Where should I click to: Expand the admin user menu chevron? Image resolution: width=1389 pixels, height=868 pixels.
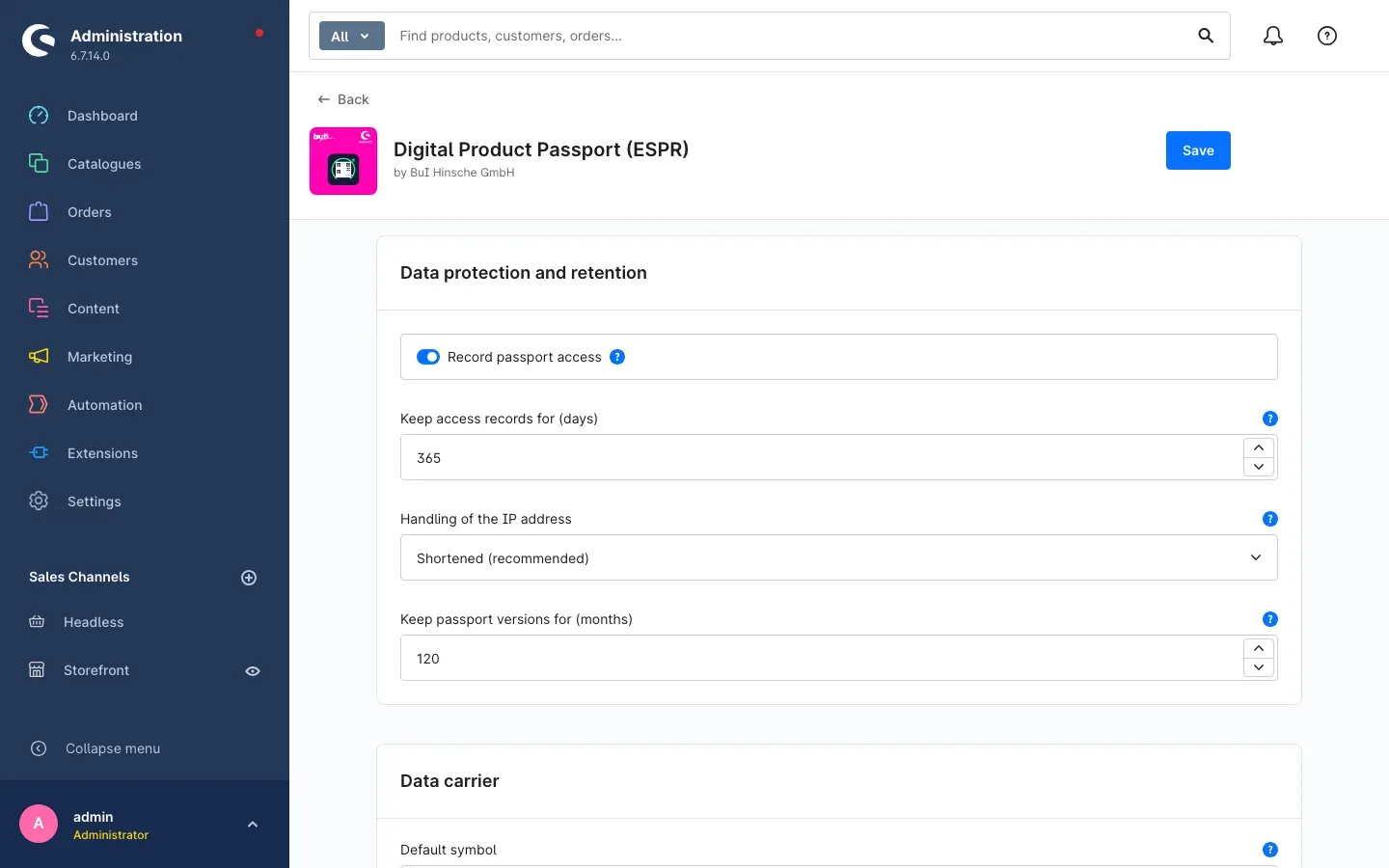[x=253, y=825]
